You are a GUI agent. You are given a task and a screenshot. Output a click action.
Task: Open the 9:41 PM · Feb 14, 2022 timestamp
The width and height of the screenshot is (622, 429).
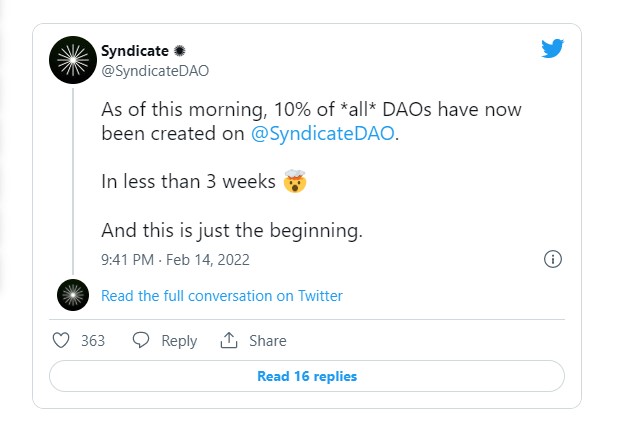[x=175, y=259]
